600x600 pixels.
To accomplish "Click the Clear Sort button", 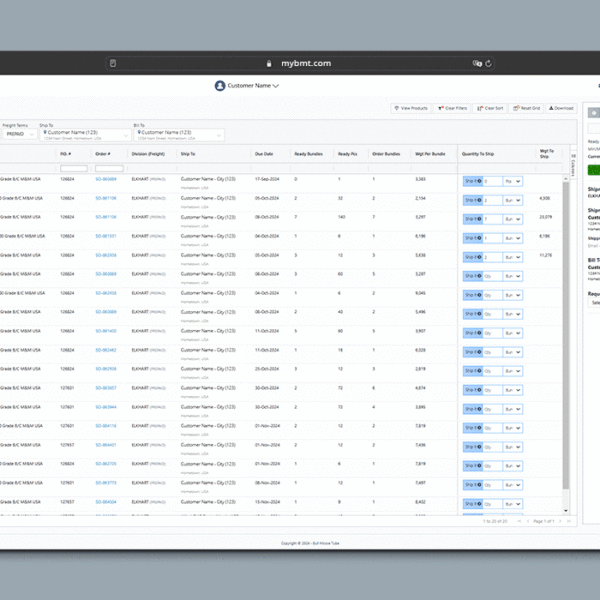I will pos(491,108).
